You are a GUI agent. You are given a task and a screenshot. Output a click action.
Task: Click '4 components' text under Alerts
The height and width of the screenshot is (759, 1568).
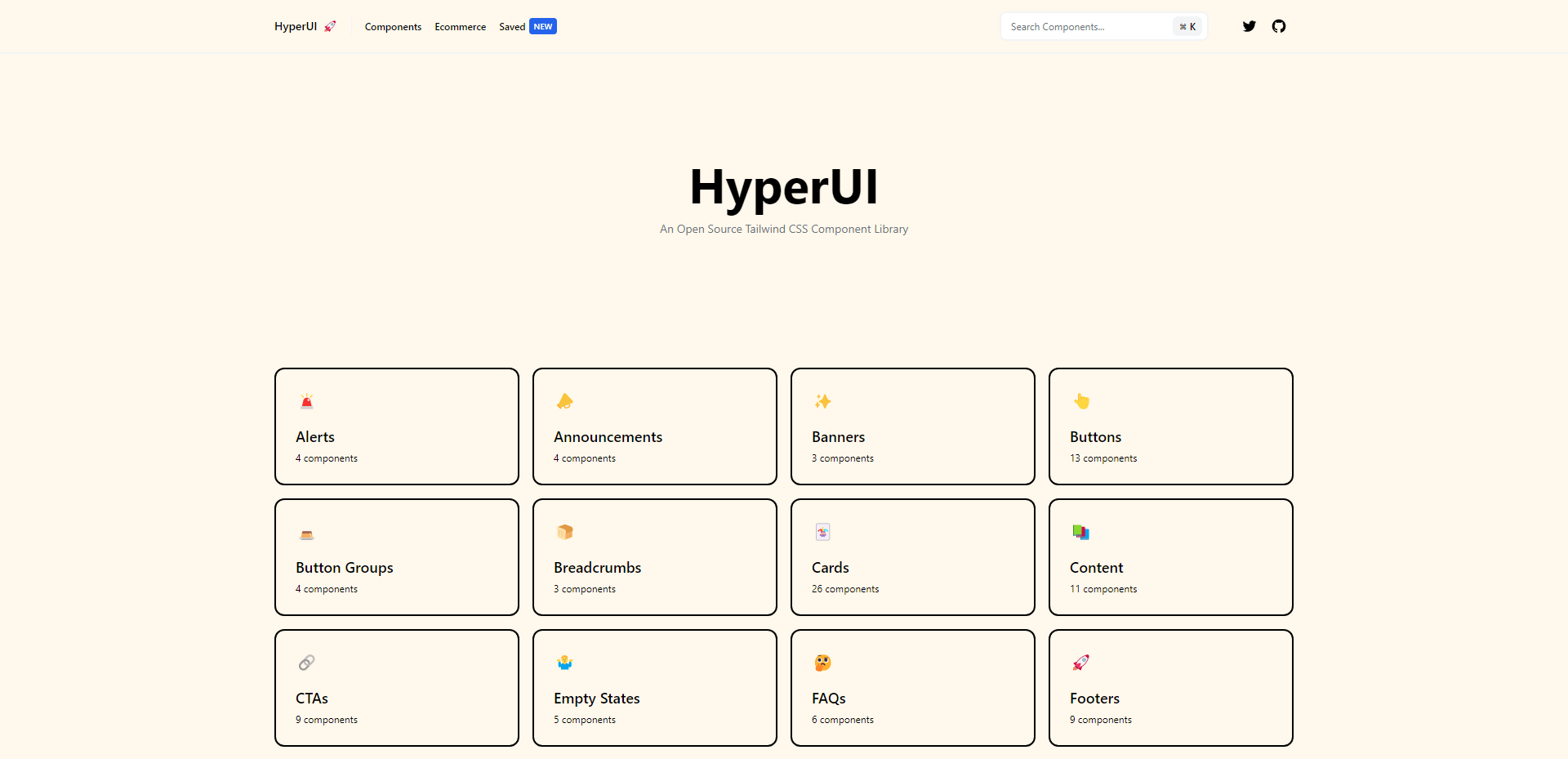tap(326, 458)
